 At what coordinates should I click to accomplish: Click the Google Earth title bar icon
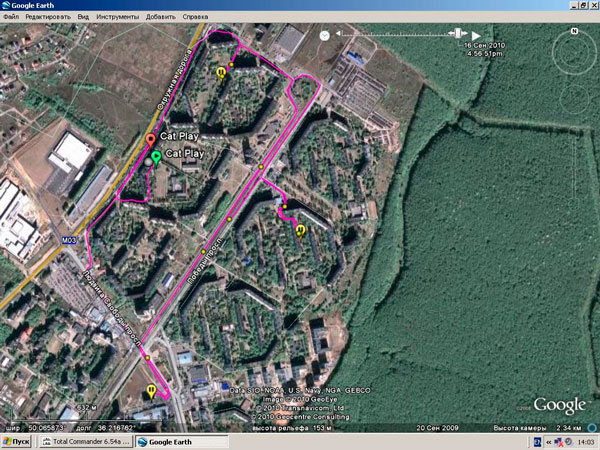click(6, 5)
